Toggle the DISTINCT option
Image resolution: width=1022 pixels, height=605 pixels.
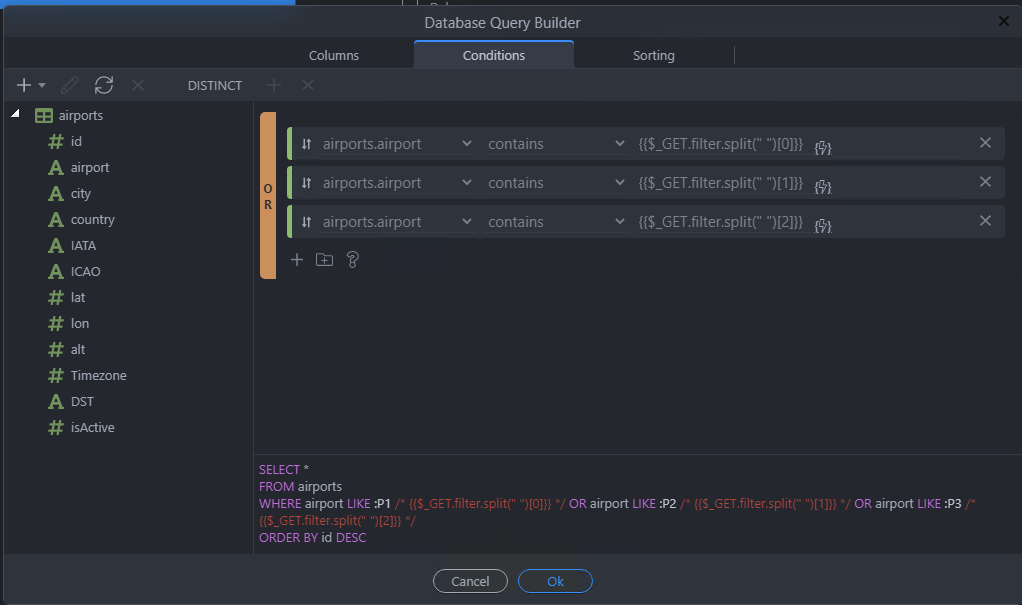click(x=214, y=86)
